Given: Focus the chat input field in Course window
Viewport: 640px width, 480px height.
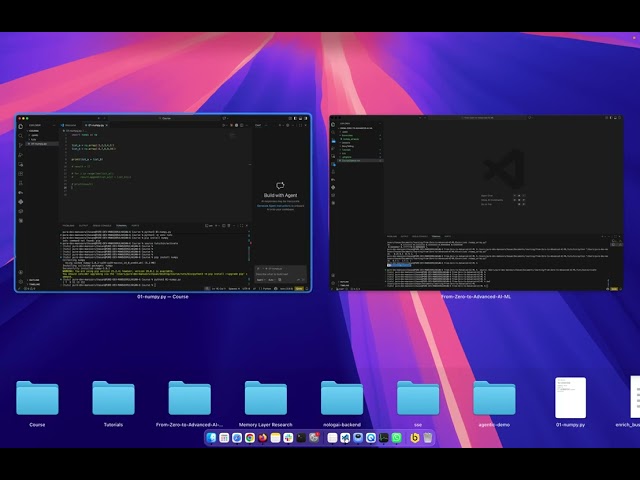Looking at the screenshot, I should (280, 274).
